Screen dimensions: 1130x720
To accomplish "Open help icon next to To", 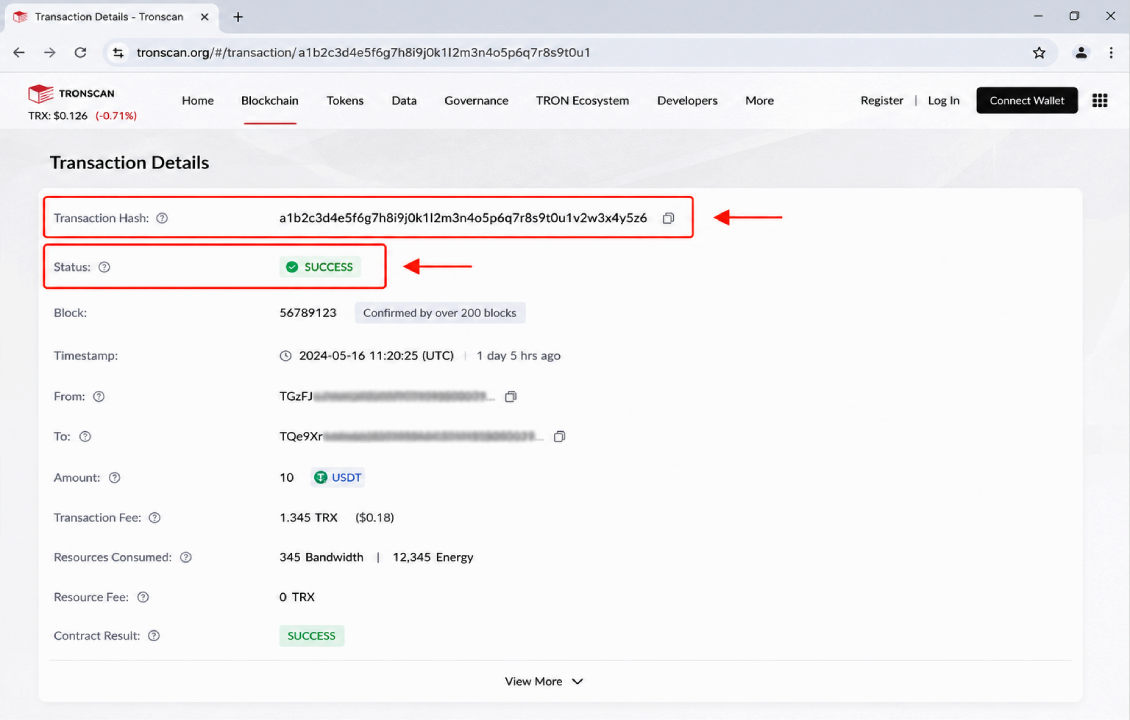I will [85, 436].
